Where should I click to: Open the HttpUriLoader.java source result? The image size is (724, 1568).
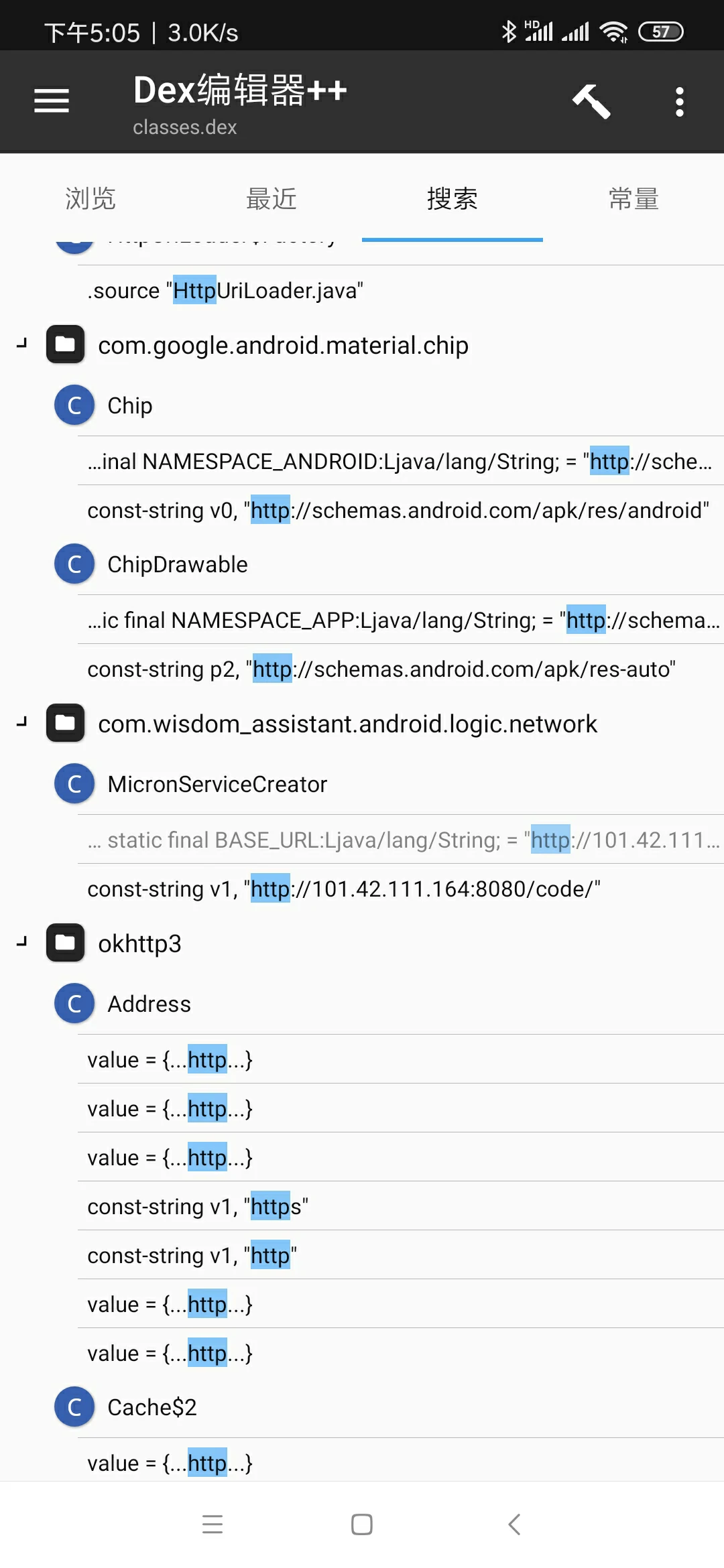[225, 291]
